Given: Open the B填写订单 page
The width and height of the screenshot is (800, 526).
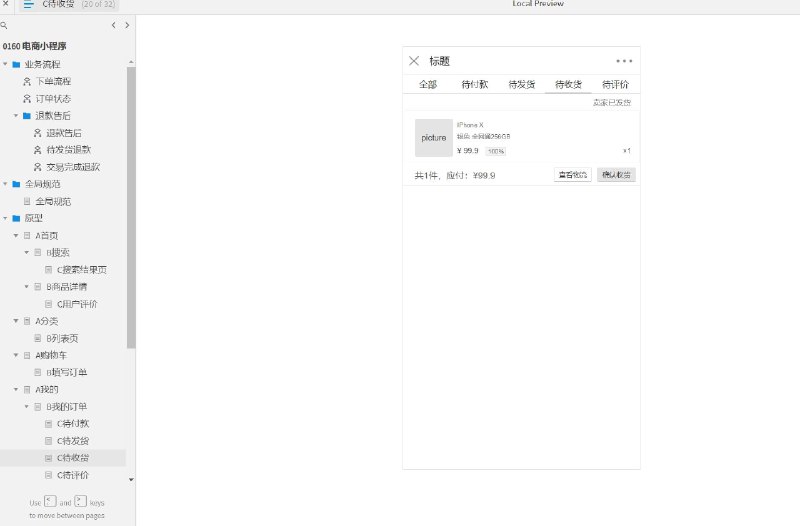Looking at the screenshot, I should (x=67, y=372).
